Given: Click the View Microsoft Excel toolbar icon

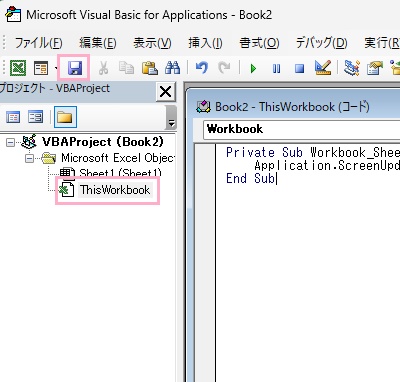Looking at the screenshot, I should pos(18,68).
